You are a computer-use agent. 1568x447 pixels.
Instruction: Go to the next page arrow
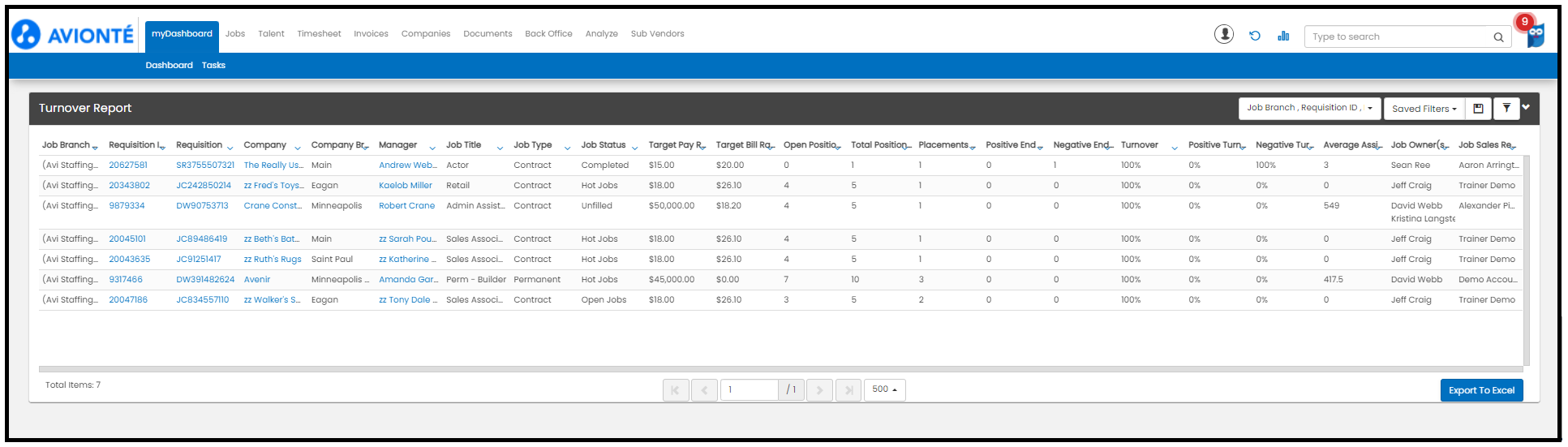(x=820, y=390)
